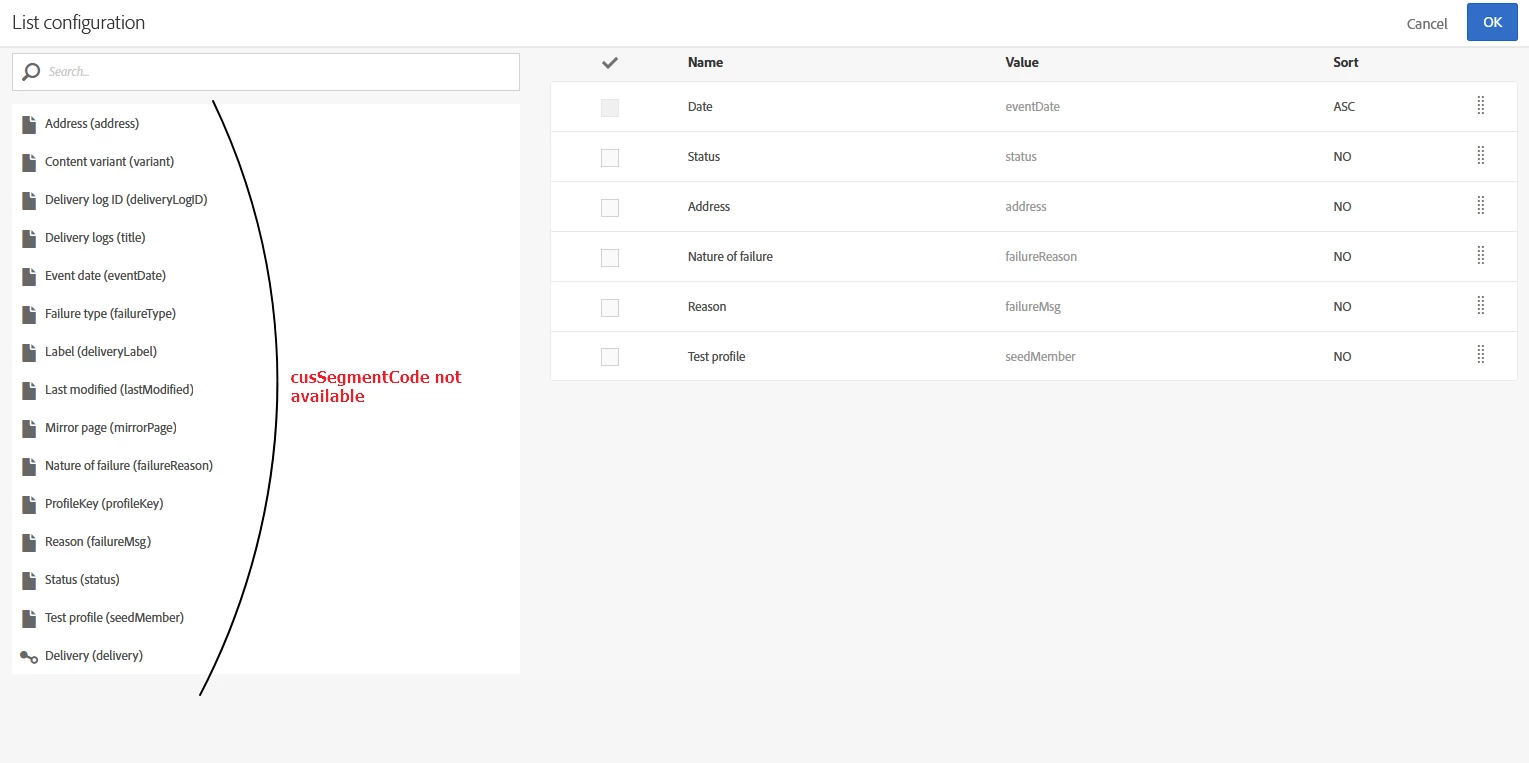Grab the drag handle of Nature of failure row

[1481, 256]
